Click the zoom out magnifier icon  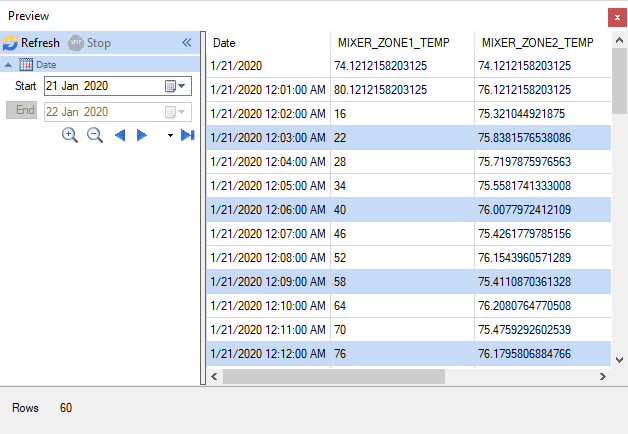(95, 135)
